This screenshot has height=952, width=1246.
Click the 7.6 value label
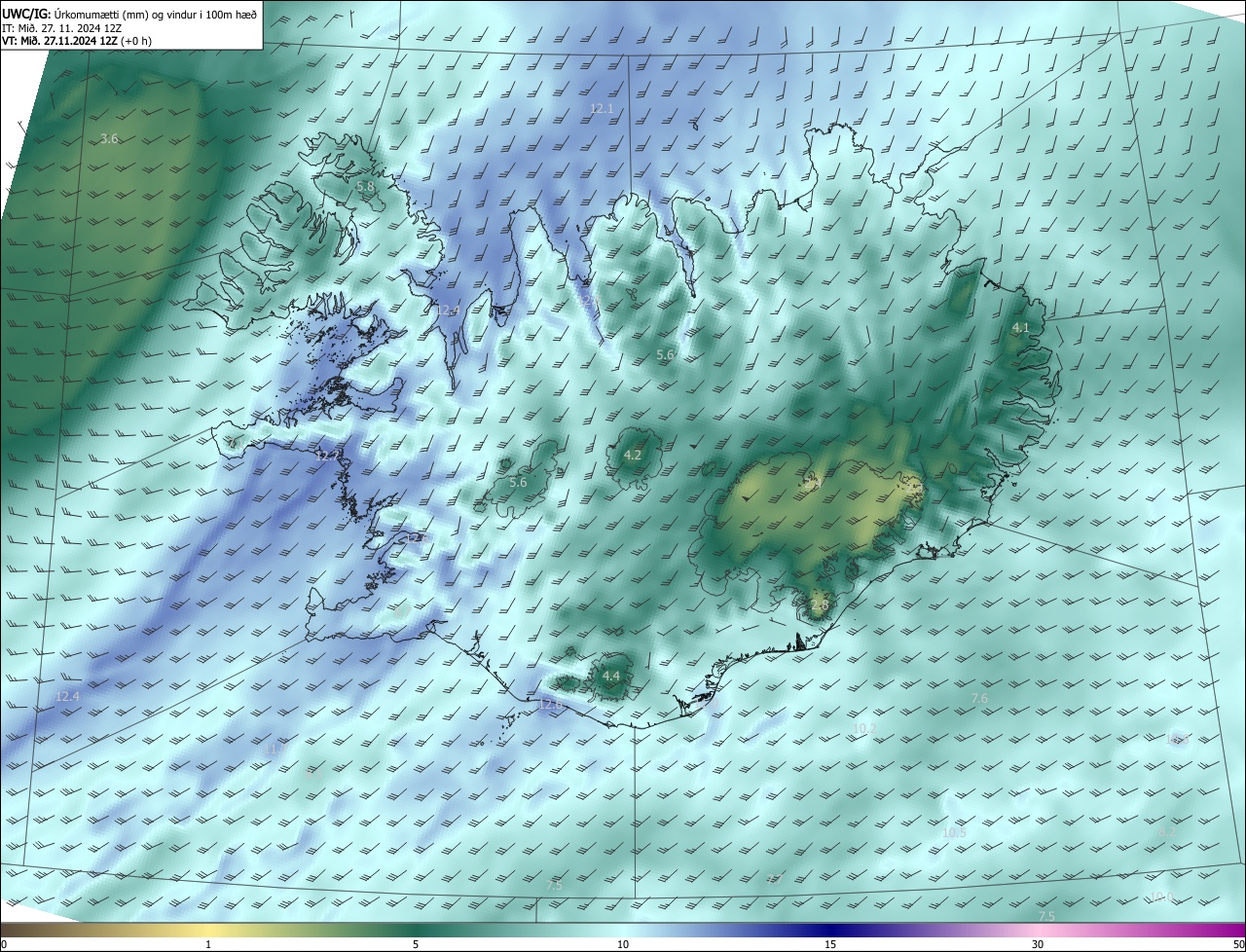coord(979,699)
